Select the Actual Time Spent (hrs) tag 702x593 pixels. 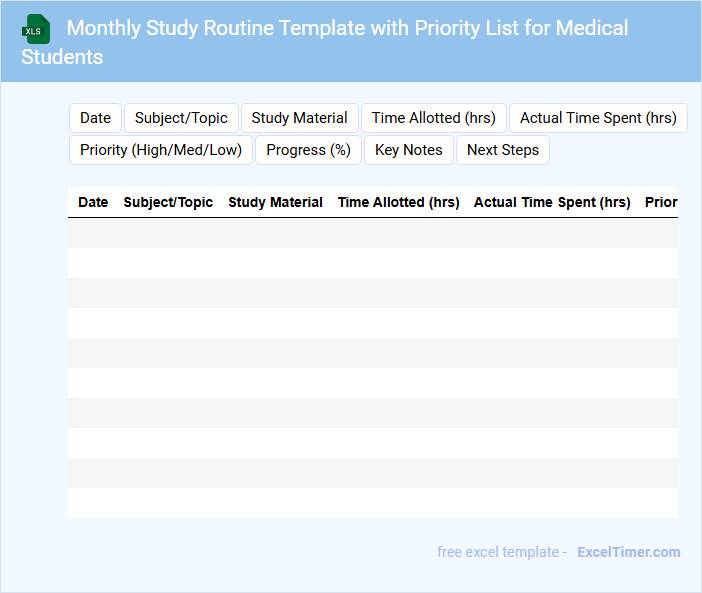click(598, 118)
